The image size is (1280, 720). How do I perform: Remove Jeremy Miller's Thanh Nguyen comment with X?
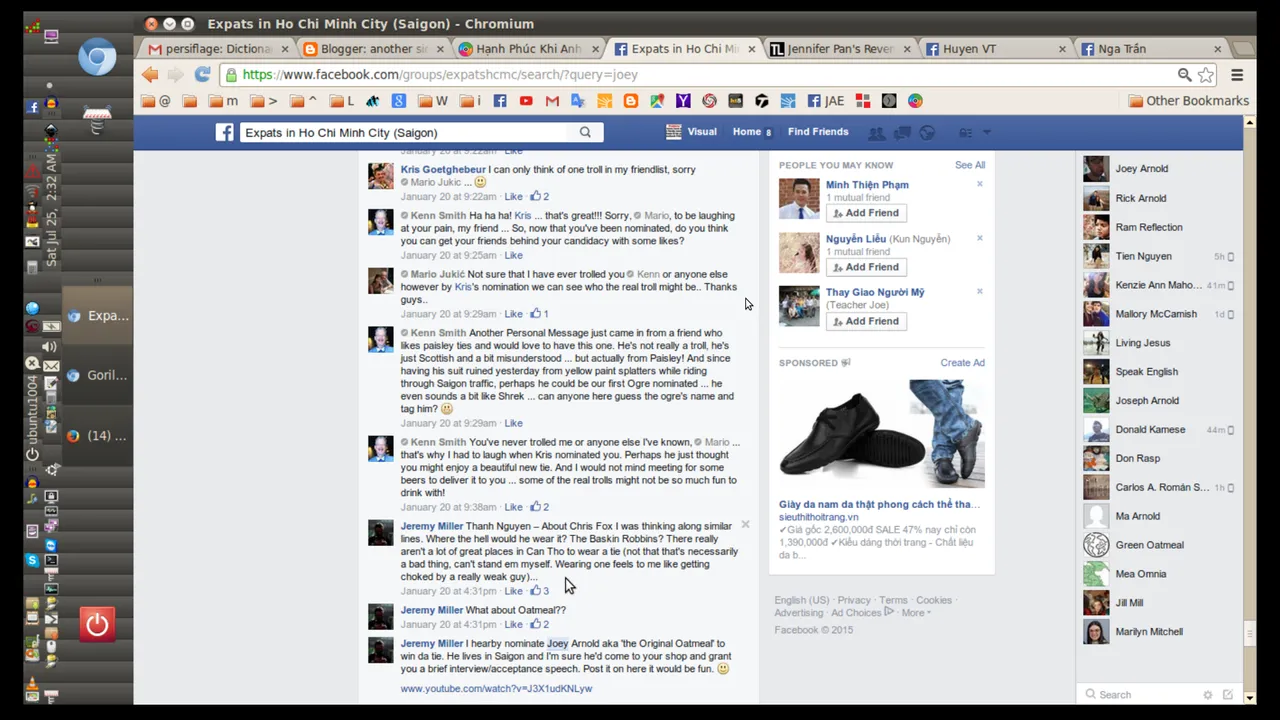tap(745, 525)
